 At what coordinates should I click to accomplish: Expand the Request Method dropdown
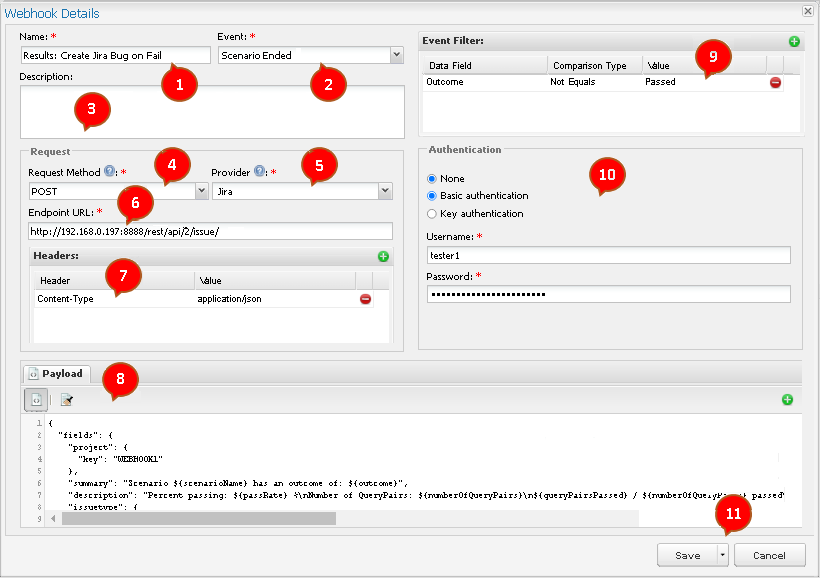202,191
